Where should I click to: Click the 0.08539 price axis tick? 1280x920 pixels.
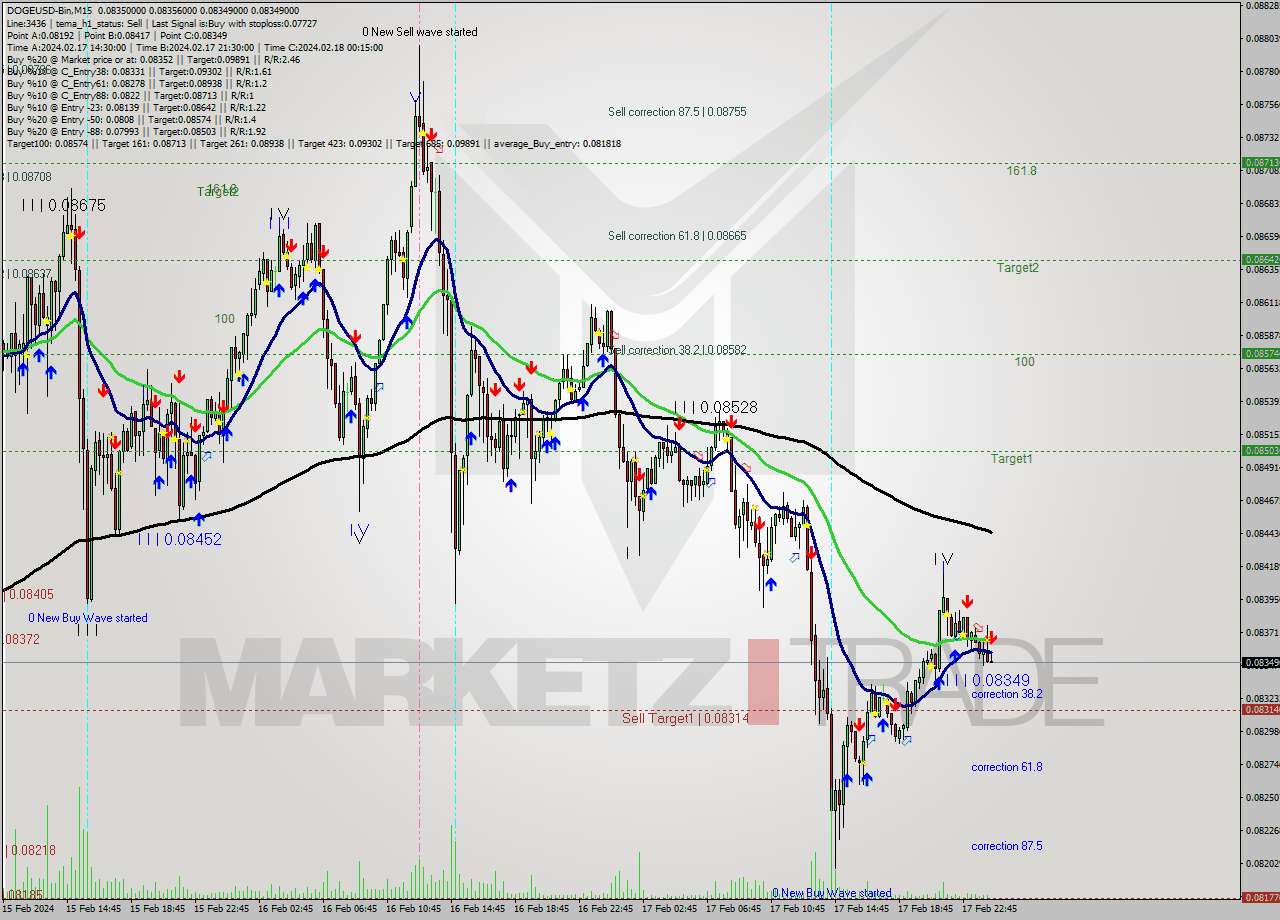coord(1262,401)
